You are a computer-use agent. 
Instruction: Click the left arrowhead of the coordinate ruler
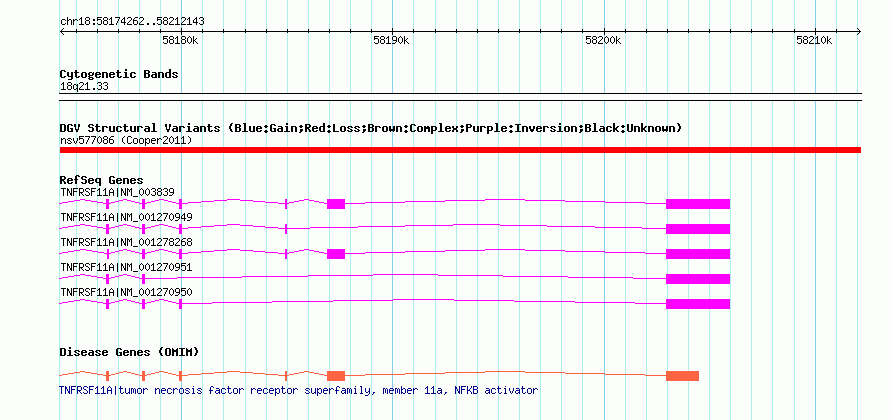coord(62,32)
